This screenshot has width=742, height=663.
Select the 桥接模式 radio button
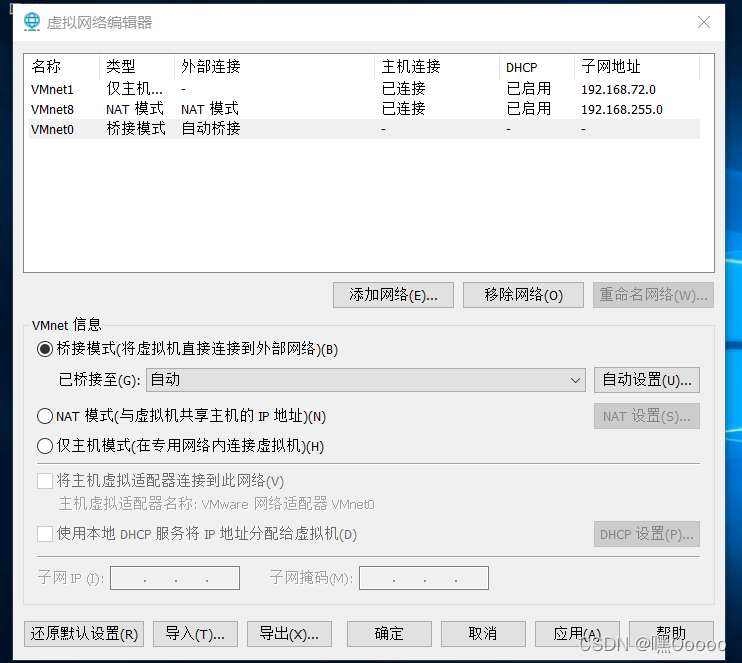(x=45, y=350)
